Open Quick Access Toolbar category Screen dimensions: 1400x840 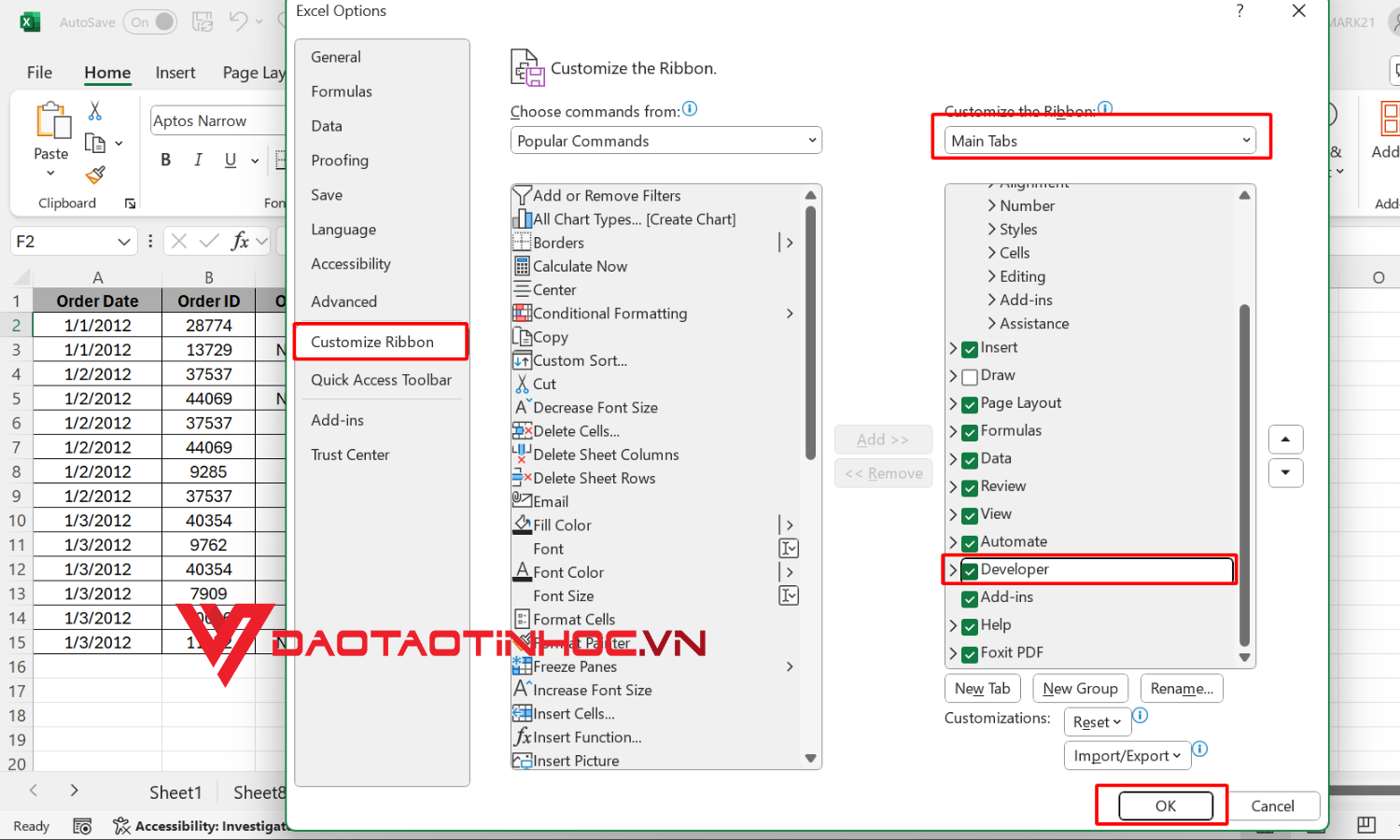pos(382,380)
